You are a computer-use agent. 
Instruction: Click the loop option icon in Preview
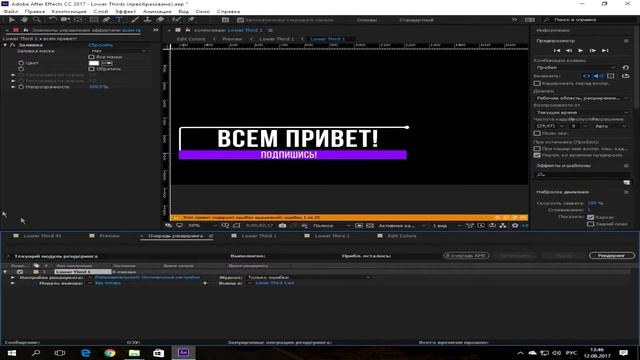click(x=625, y=76)
